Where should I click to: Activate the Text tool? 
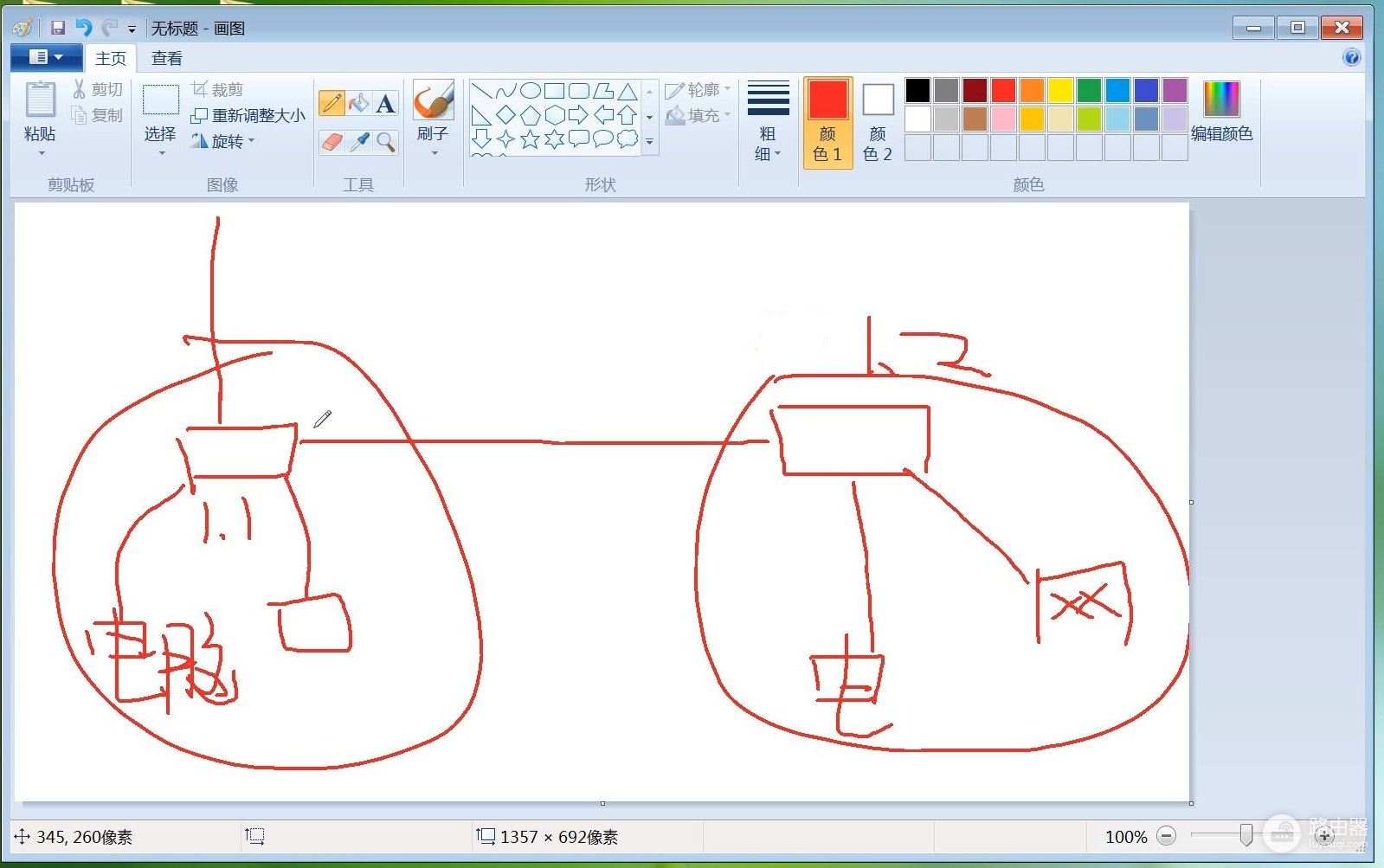[386, 103]
